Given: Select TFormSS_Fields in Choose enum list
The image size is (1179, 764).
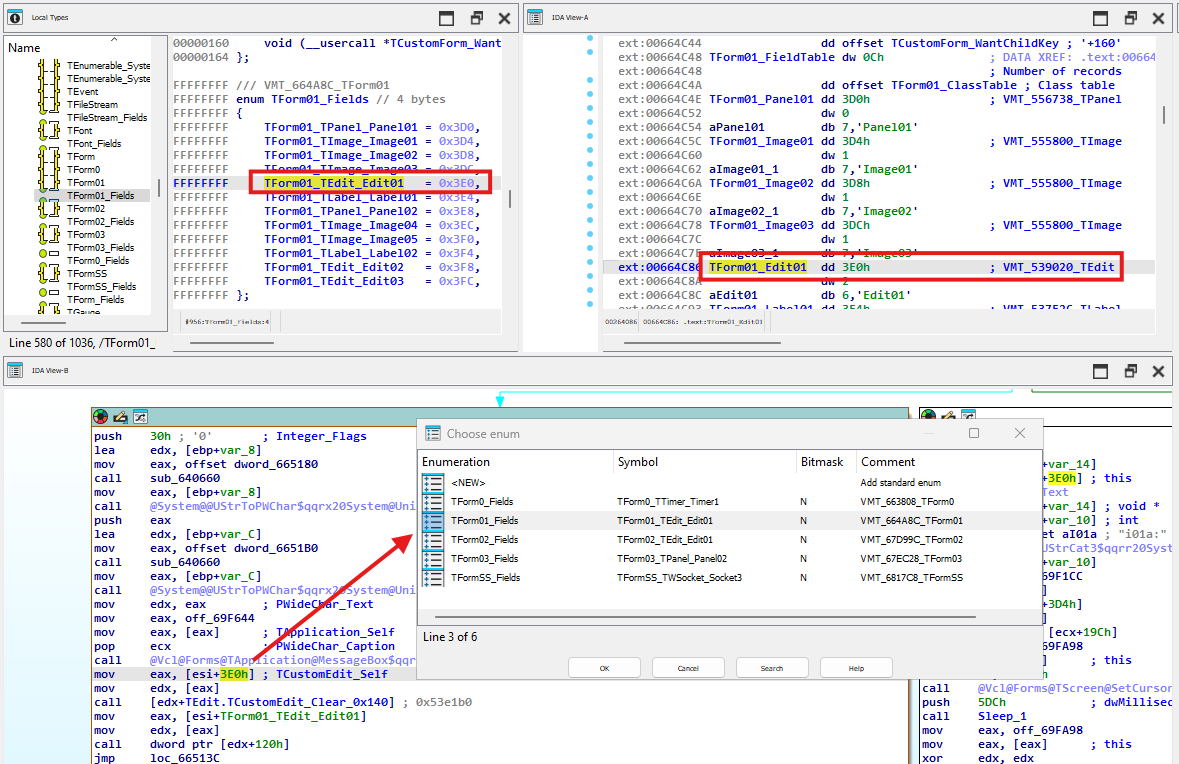Looking at the screenshot, I should tap(729, 578).
